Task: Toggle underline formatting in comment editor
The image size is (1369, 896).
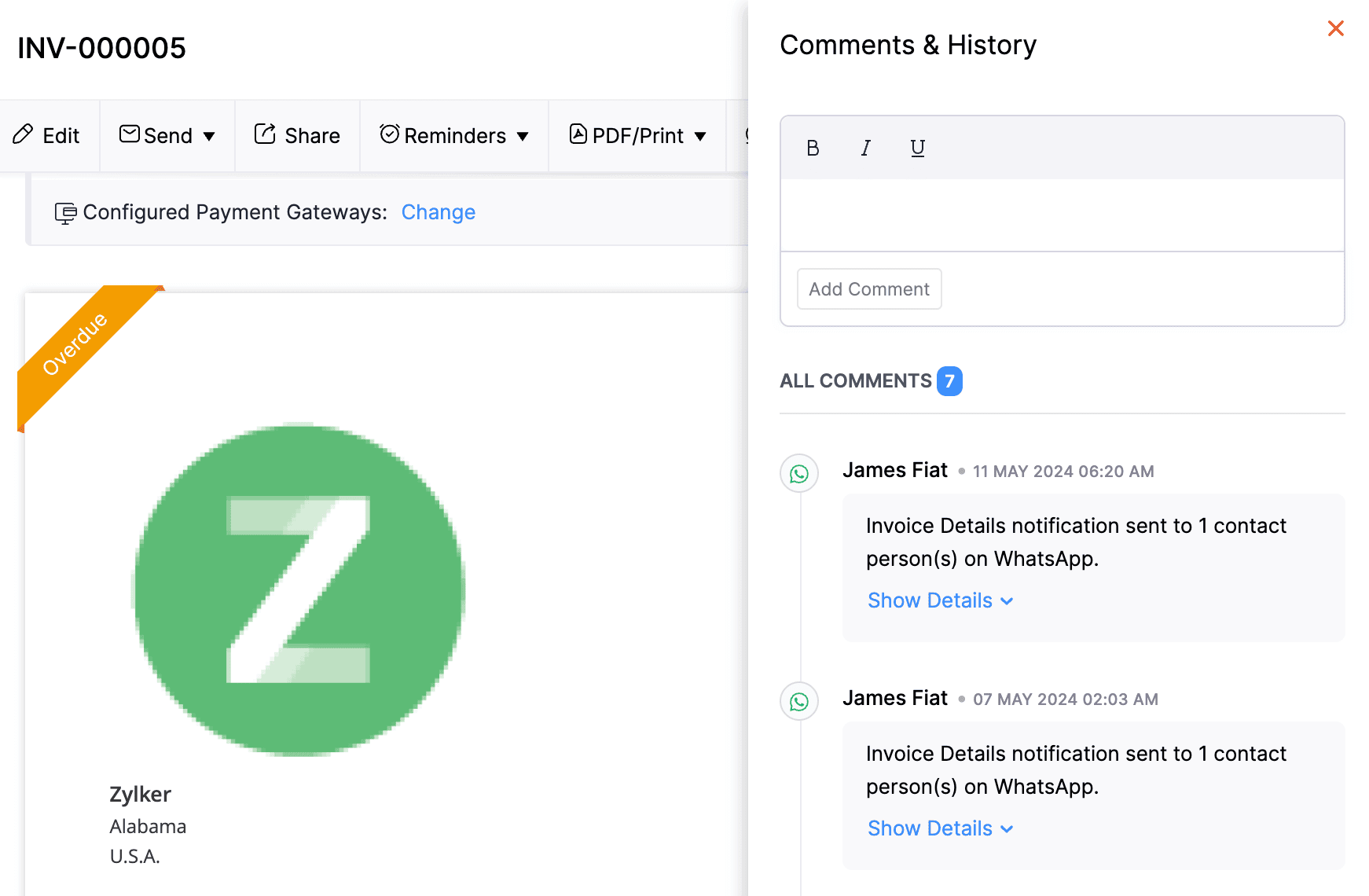Action: (917, 149)
